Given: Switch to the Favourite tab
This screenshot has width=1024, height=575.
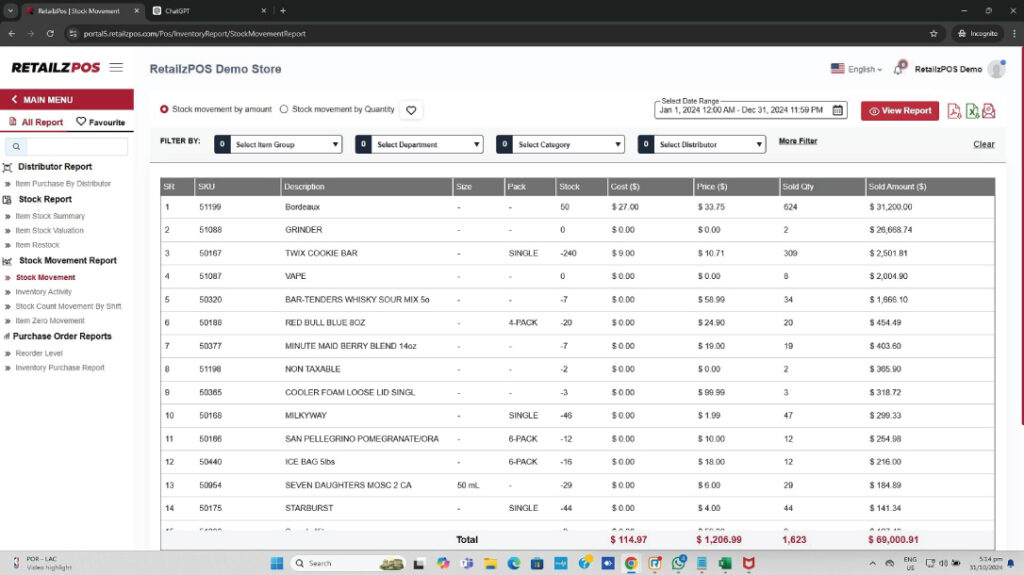Looking at the screenshot, I should point(101,122).
